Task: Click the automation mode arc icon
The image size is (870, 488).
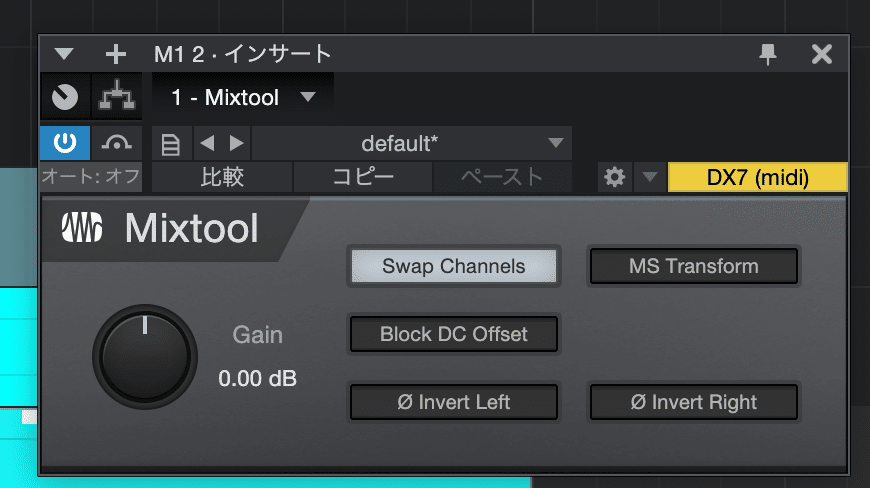Action: (x=117, y=143)
